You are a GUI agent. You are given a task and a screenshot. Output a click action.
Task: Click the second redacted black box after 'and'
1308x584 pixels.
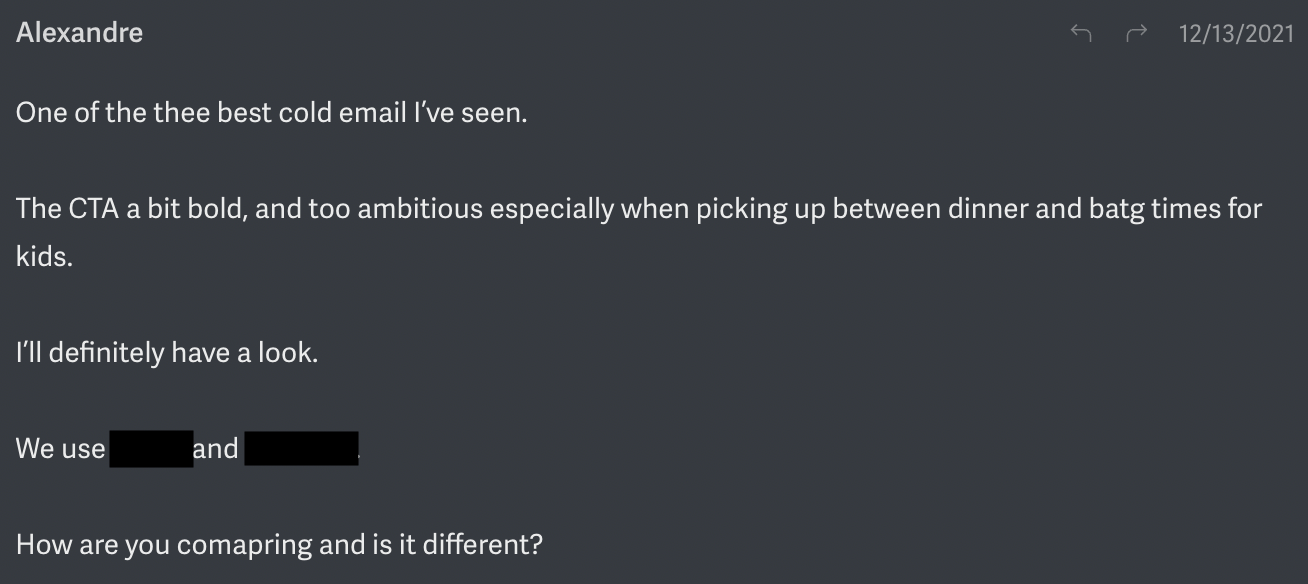pyautogui.click(x=301, y=448)
